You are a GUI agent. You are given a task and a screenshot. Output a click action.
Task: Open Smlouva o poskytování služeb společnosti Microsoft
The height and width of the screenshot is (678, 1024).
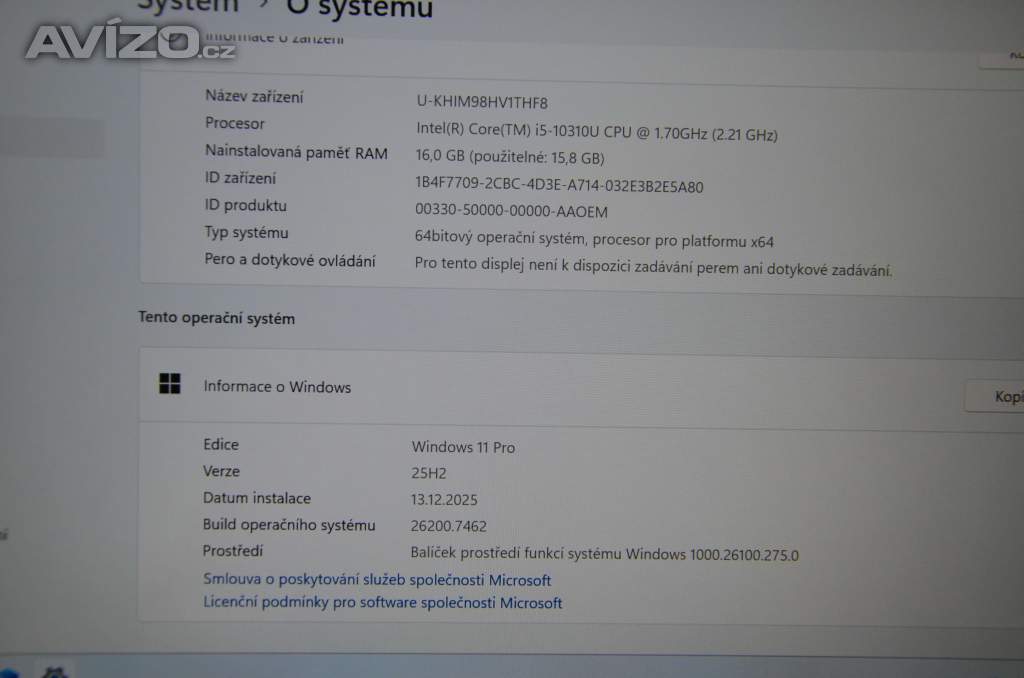377,580
